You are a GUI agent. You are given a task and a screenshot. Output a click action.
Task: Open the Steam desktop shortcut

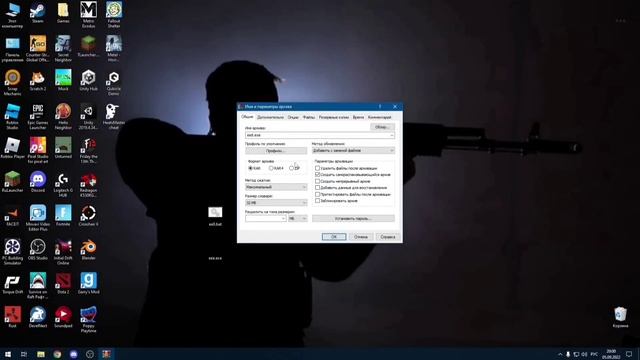tap(38, 13)
